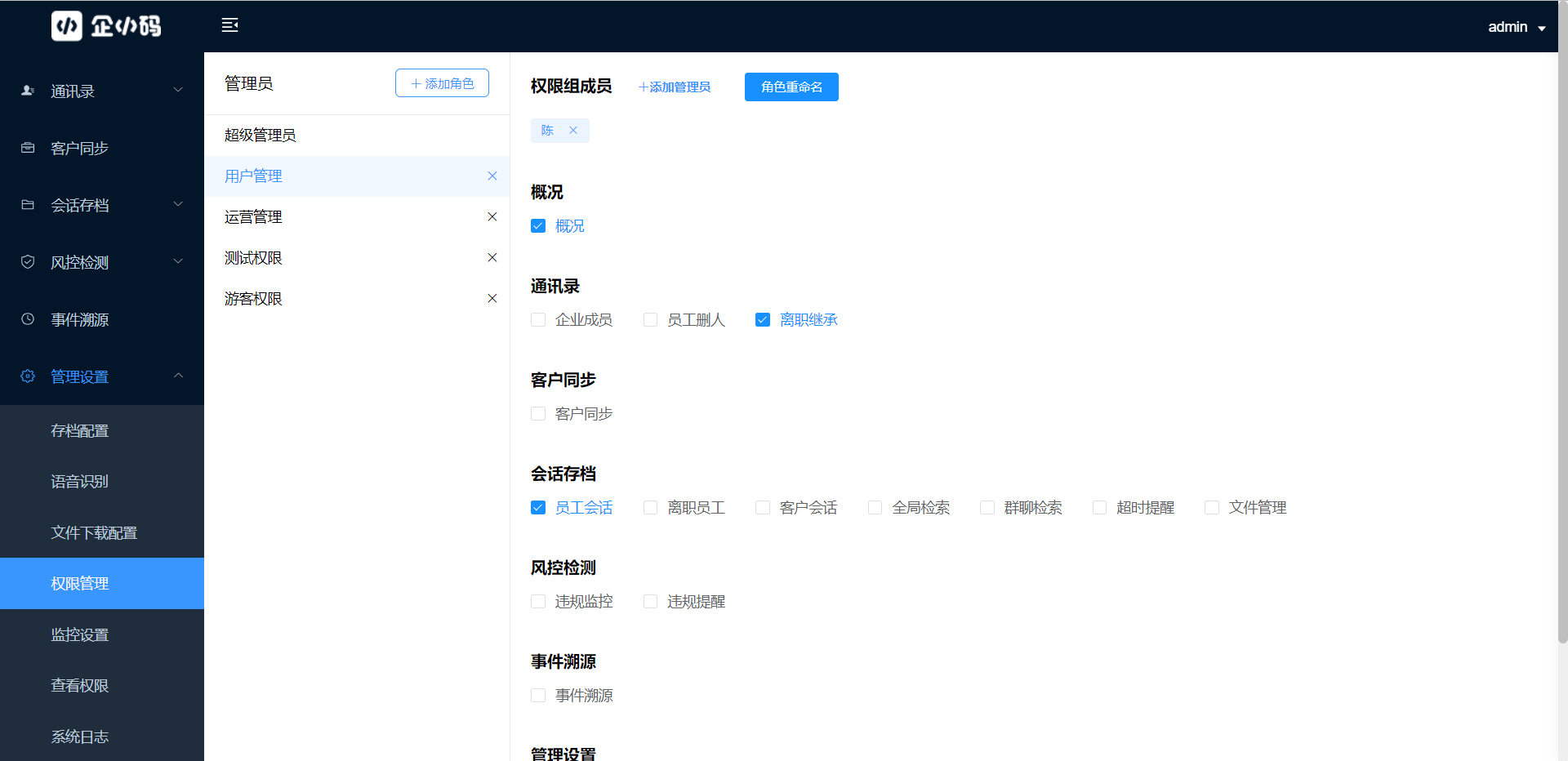Enable the 离职员工 permission
1568x761 pixels.
point(651,508)
